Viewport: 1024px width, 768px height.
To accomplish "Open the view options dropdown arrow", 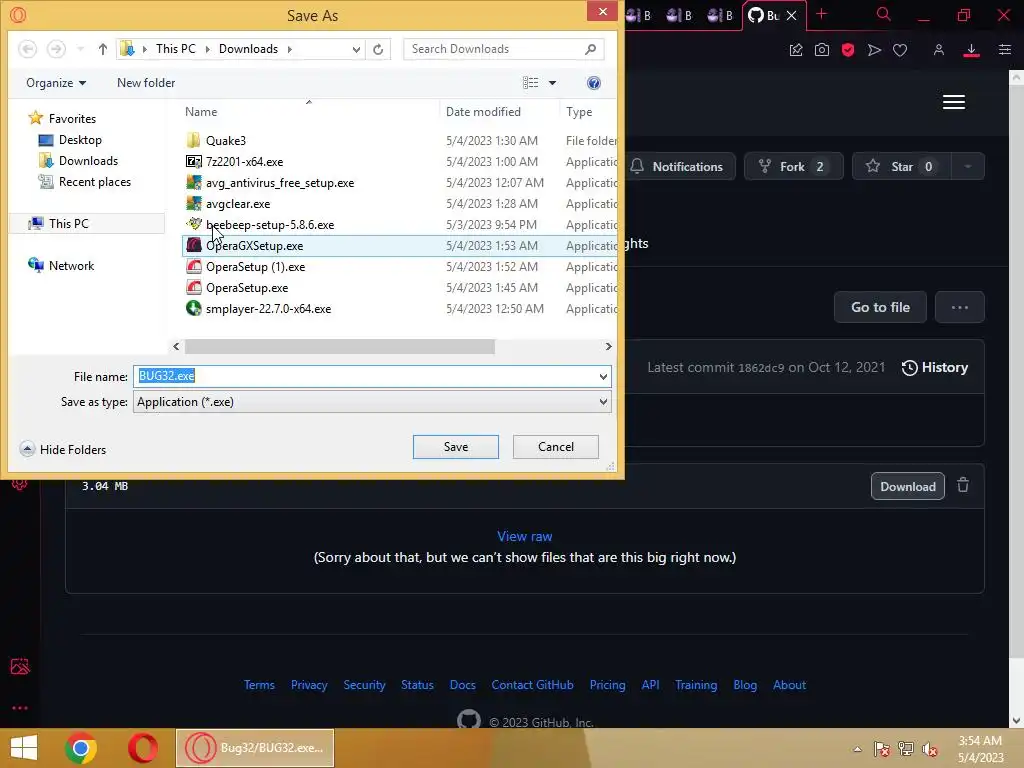I will [552, 83].
